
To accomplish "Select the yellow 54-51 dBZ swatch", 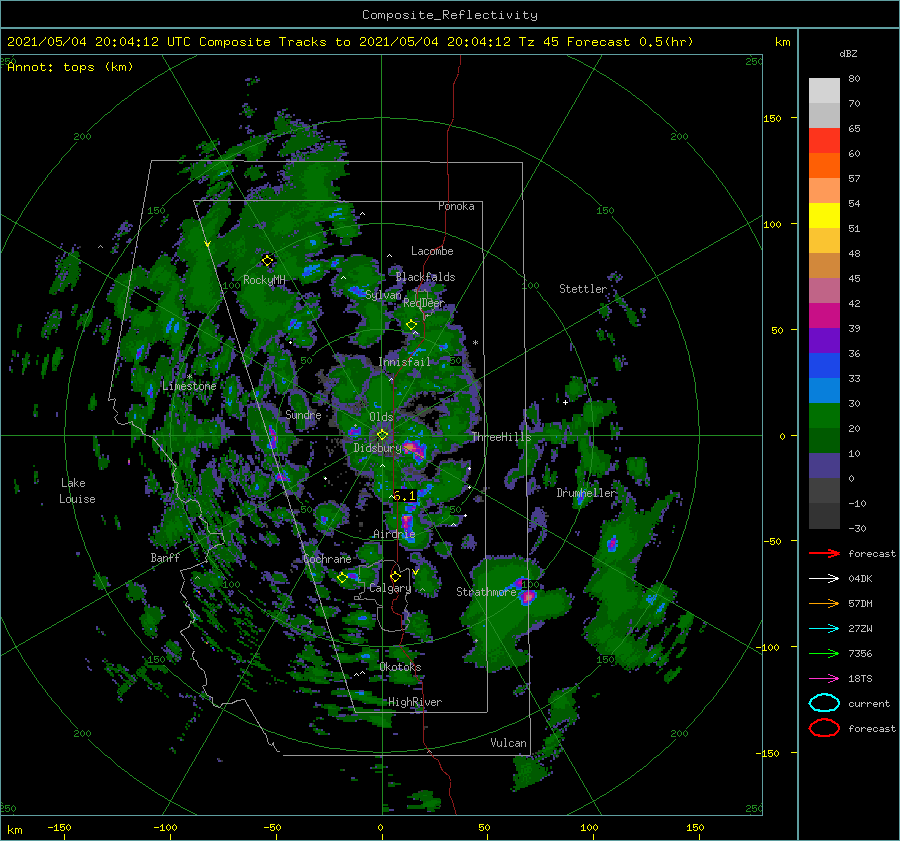I will click(824, 216).
